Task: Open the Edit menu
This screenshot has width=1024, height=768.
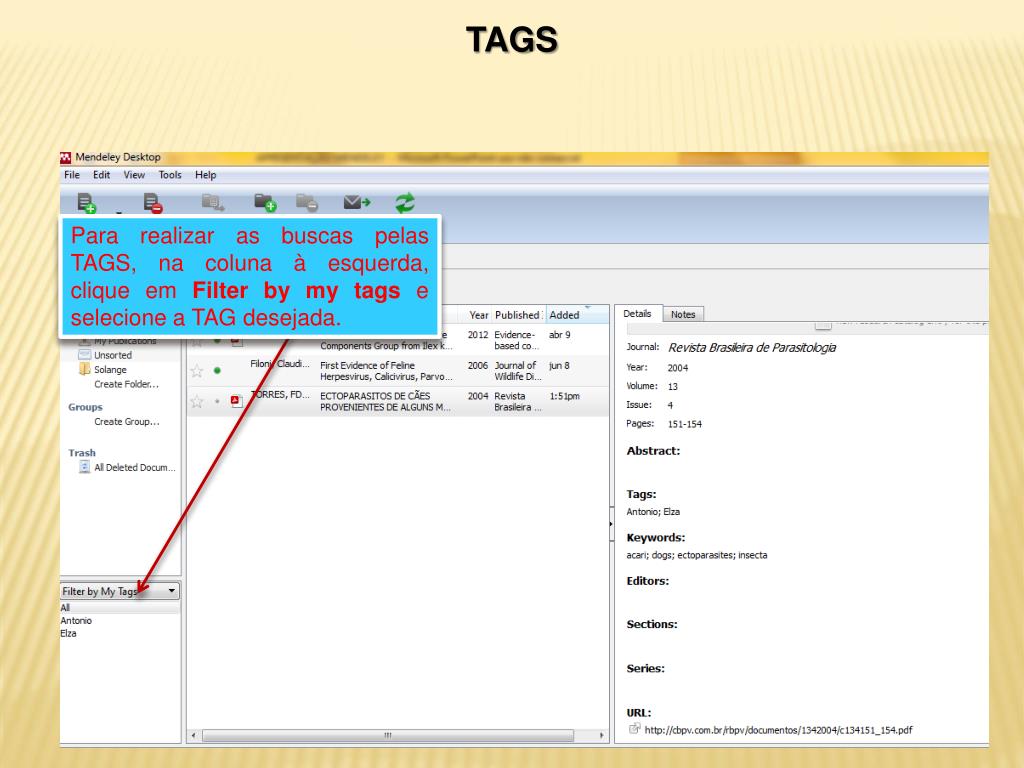Action: pos(101,175)
